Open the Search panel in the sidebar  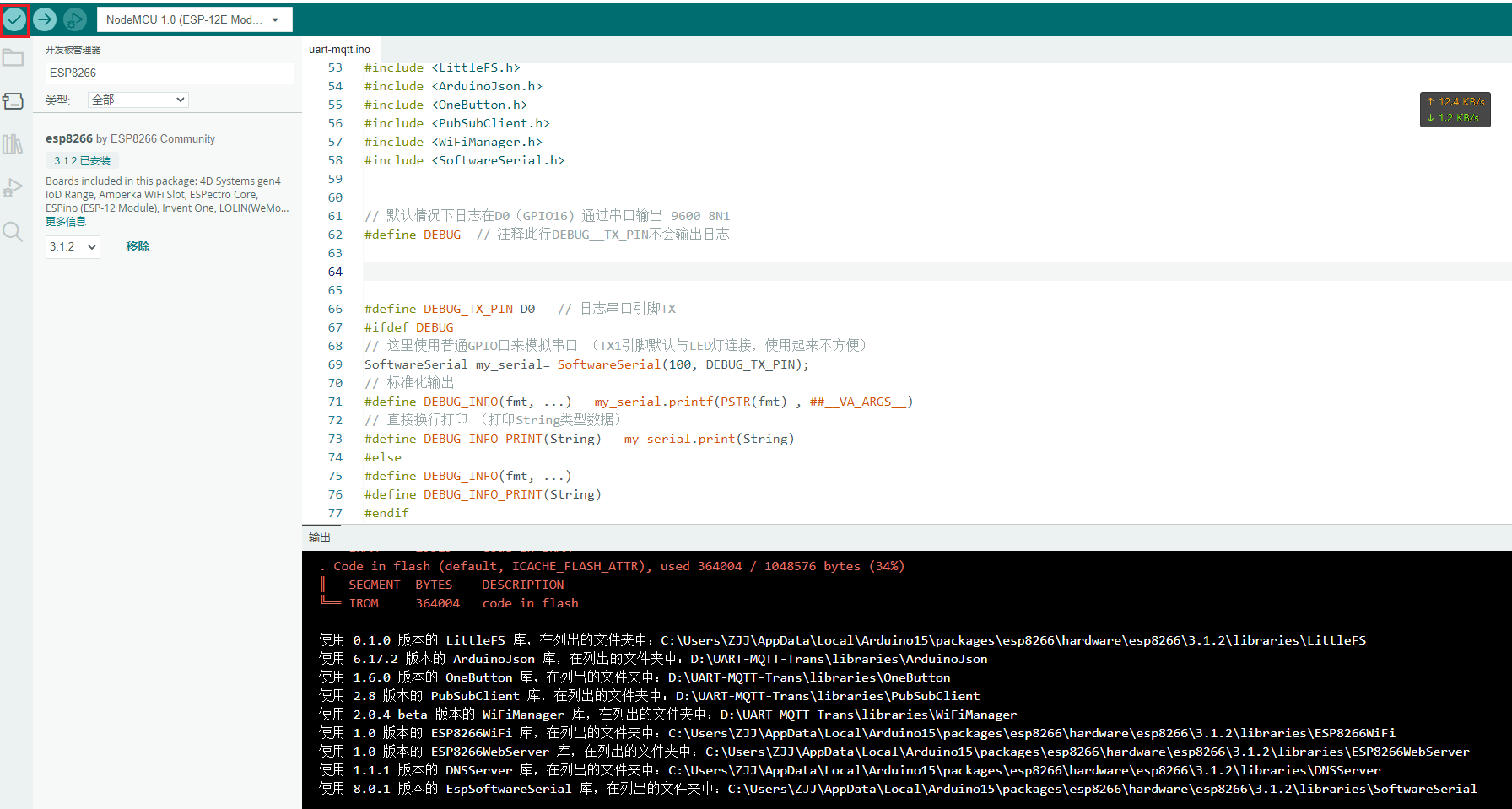point(13,231)
